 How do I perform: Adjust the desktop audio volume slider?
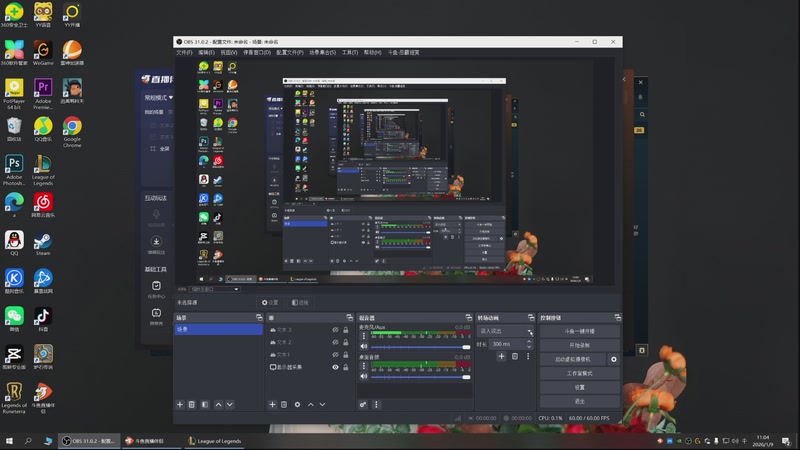(x=420, y=377)
